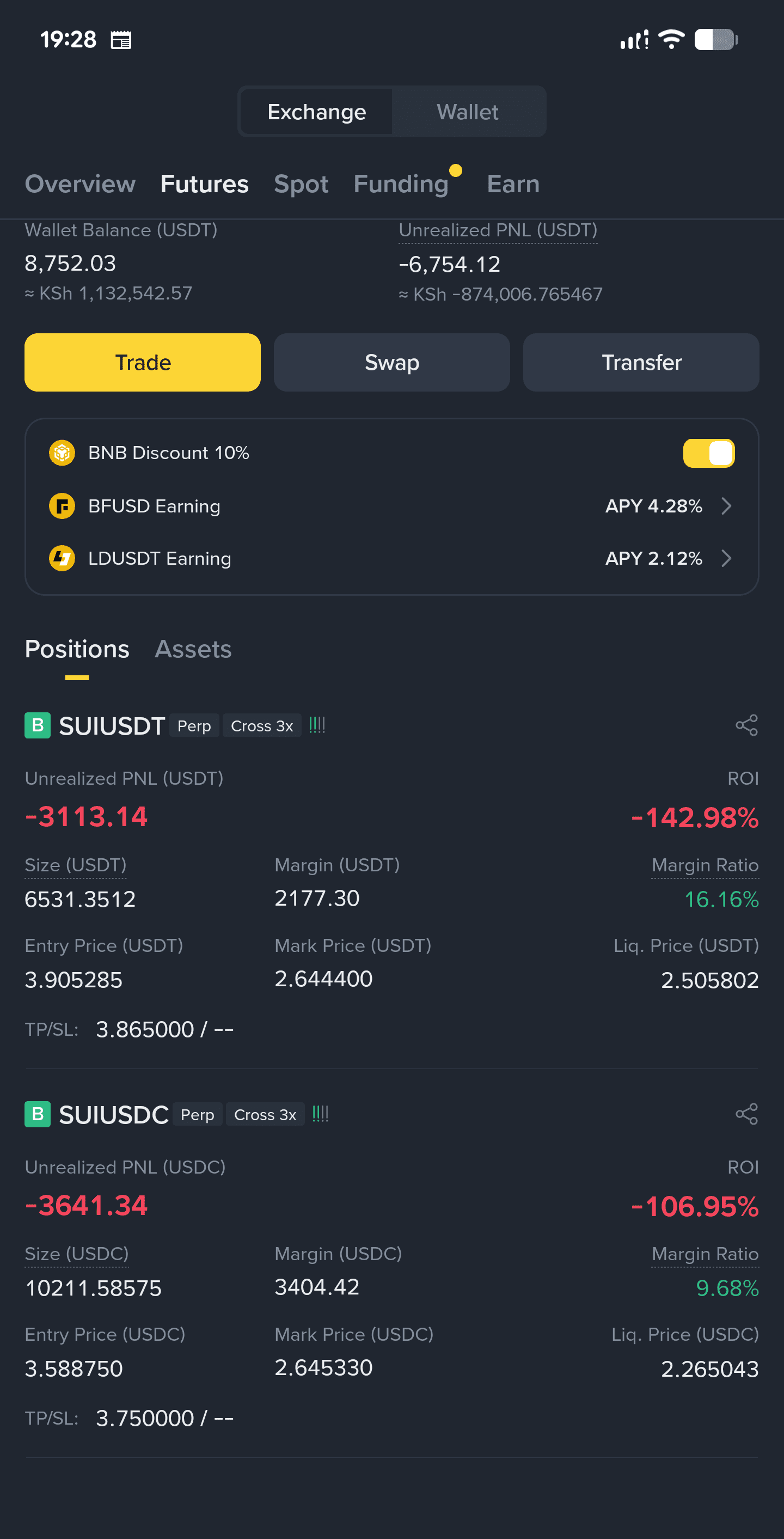Tap the green B badge beside SUIUSDT
784x1539 pixels.
tap(38, 725)
